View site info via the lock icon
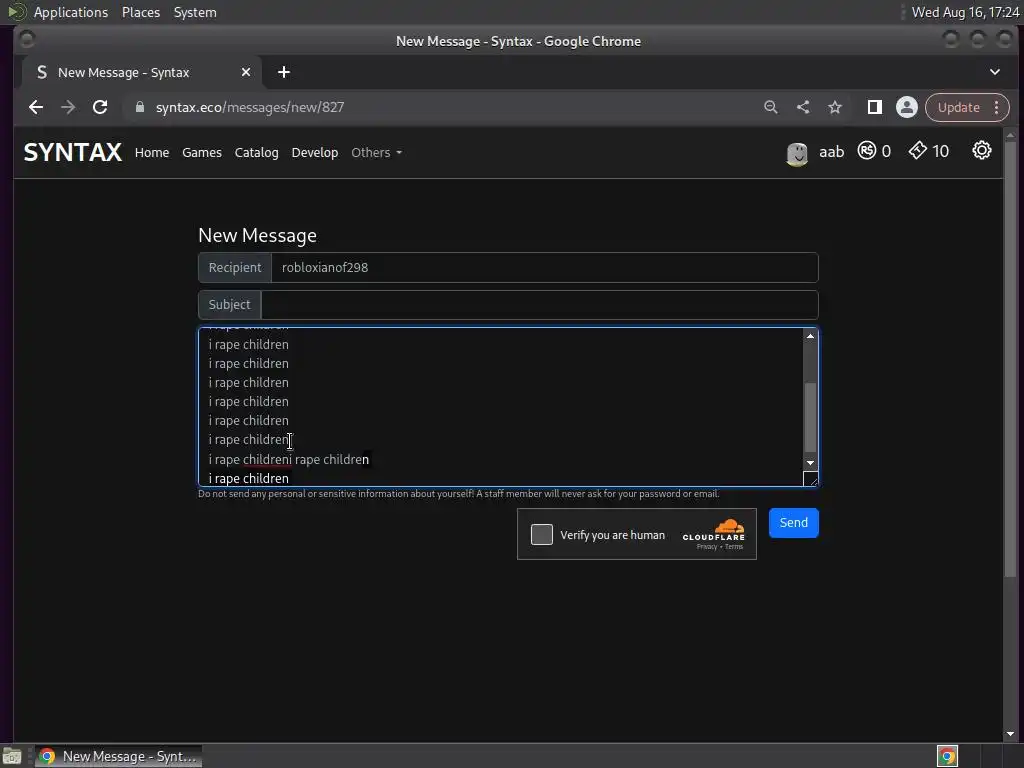The width and height of the screenshot is (1024, 768). click(139, 107)
